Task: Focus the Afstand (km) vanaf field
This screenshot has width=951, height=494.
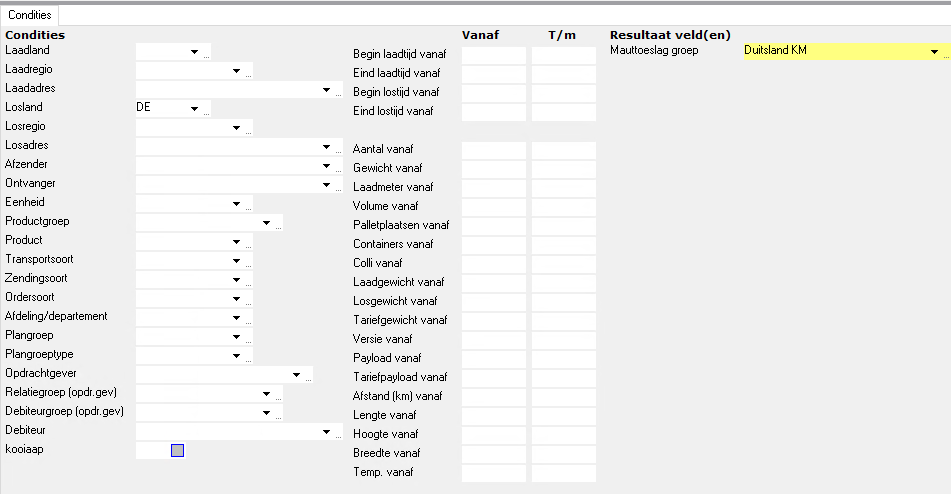Action: 493,397
